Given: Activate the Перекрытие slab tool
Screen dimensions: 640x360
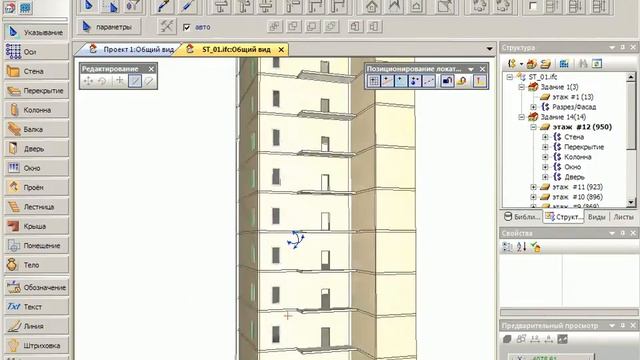Looking at the screenshot, I should pyautogui.click(x=36, y=91).
